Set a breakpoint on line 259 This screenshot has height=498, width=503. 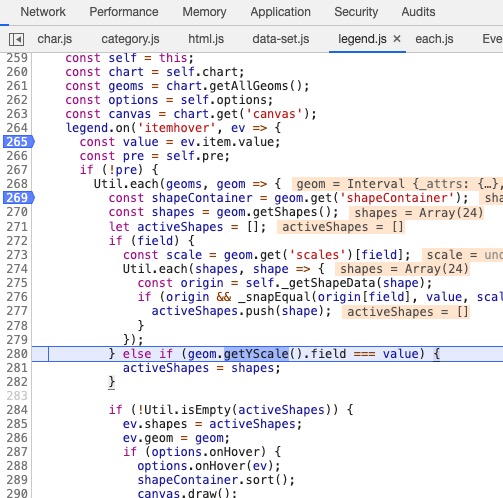pyautogui.click(x=17, y=58)
